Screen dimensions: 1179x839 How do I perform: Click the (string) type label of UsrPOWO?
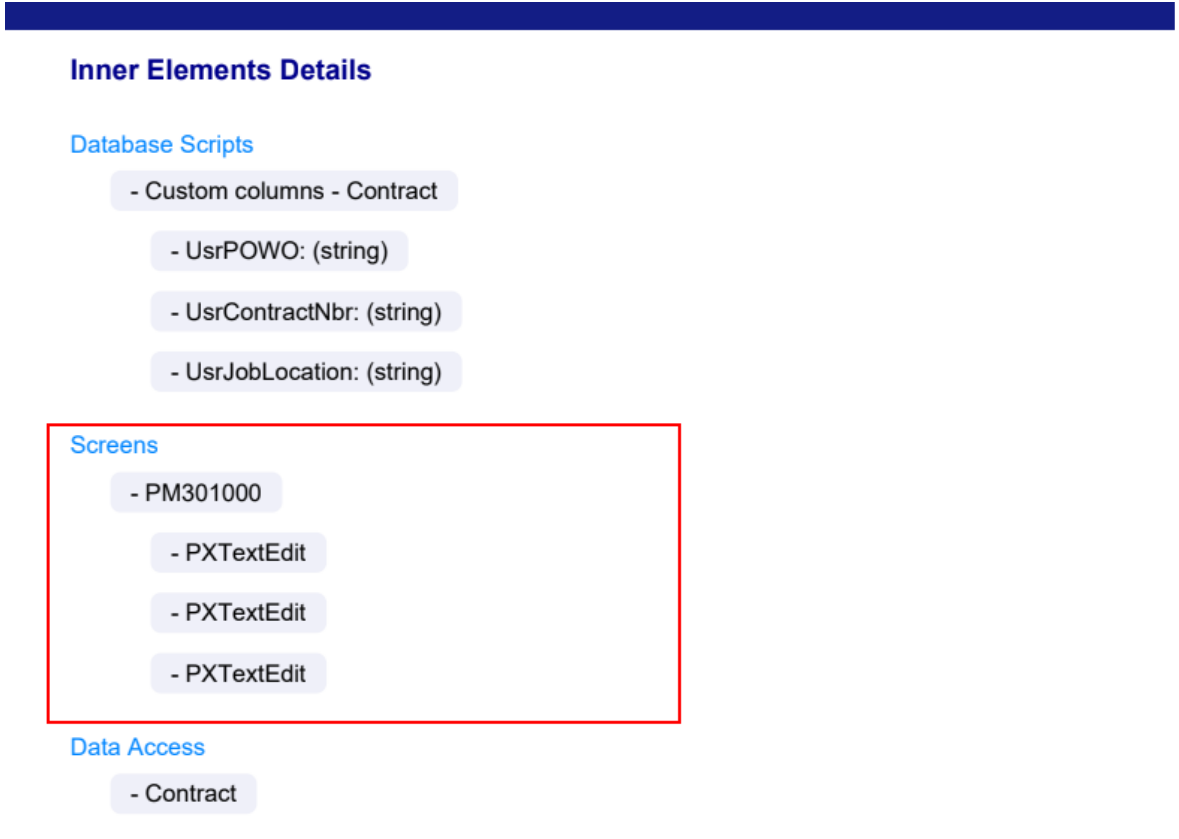(350, 251)
